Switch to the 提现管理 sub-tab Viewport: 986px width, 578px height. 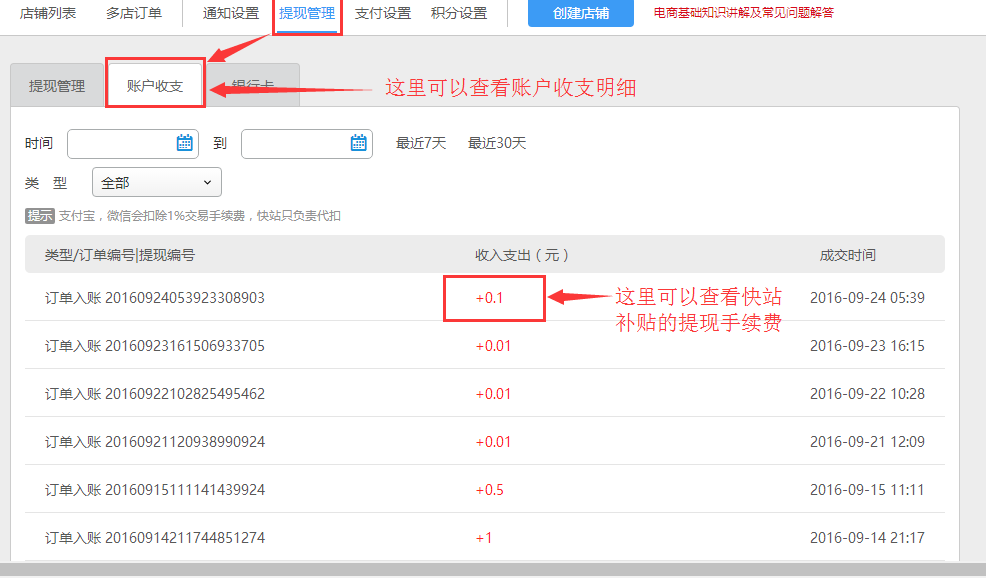pos(57,86)
